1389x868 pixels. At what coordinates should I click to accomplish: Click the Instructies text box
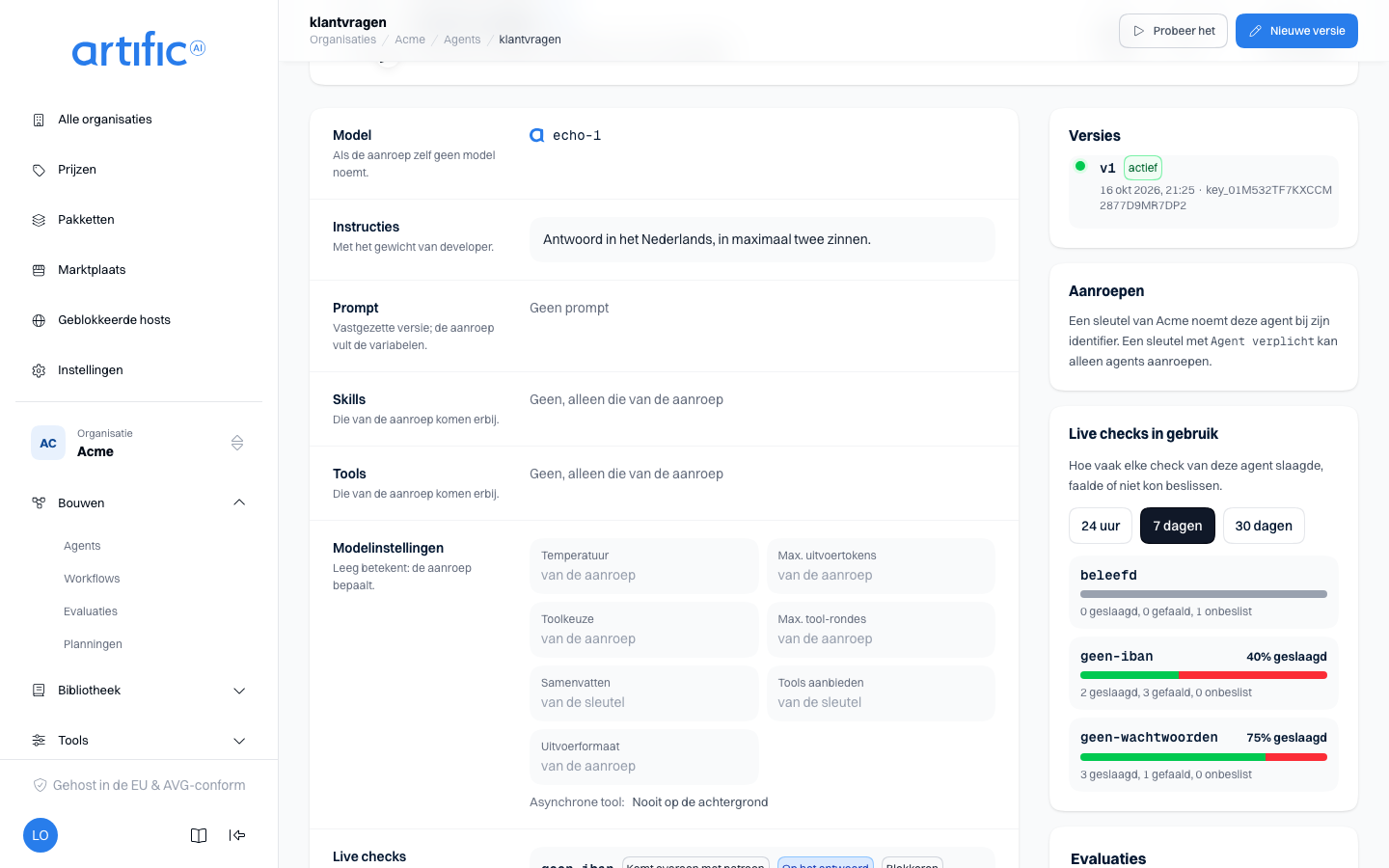click(x=762, y=239)
